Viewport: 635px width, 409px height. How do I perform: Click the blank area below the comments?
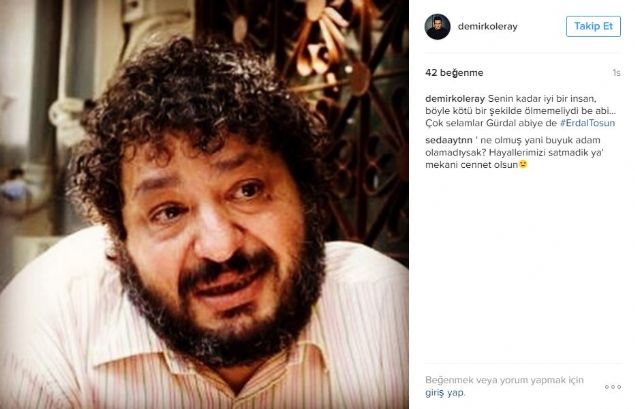click(x=522, y=263)
